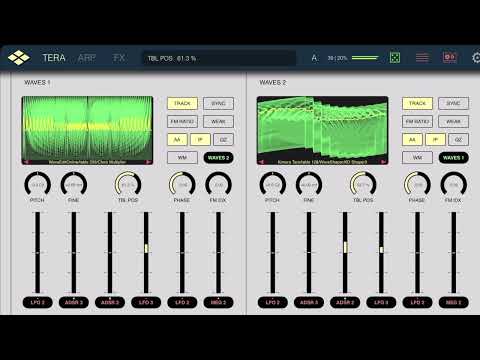Click the Waves 2 FINE knob

point(309,184)
